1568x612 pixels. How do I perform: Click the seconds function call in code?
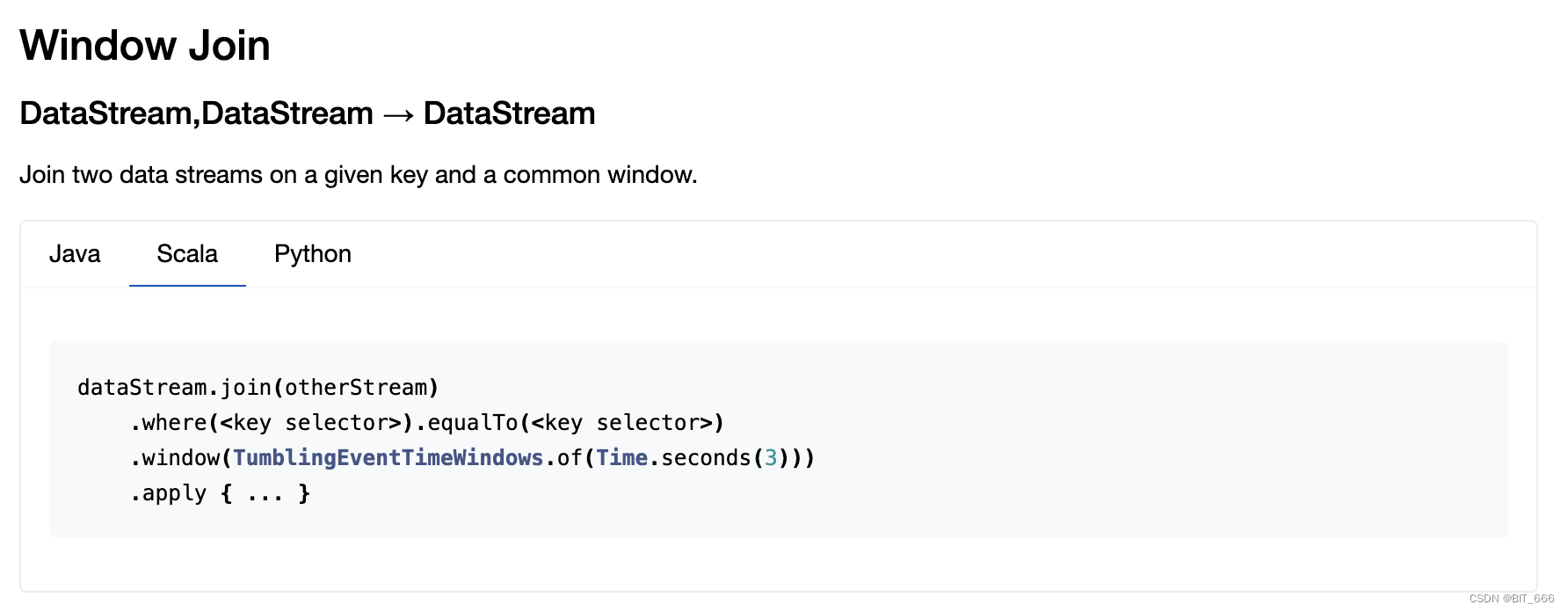tap(703, 457)
